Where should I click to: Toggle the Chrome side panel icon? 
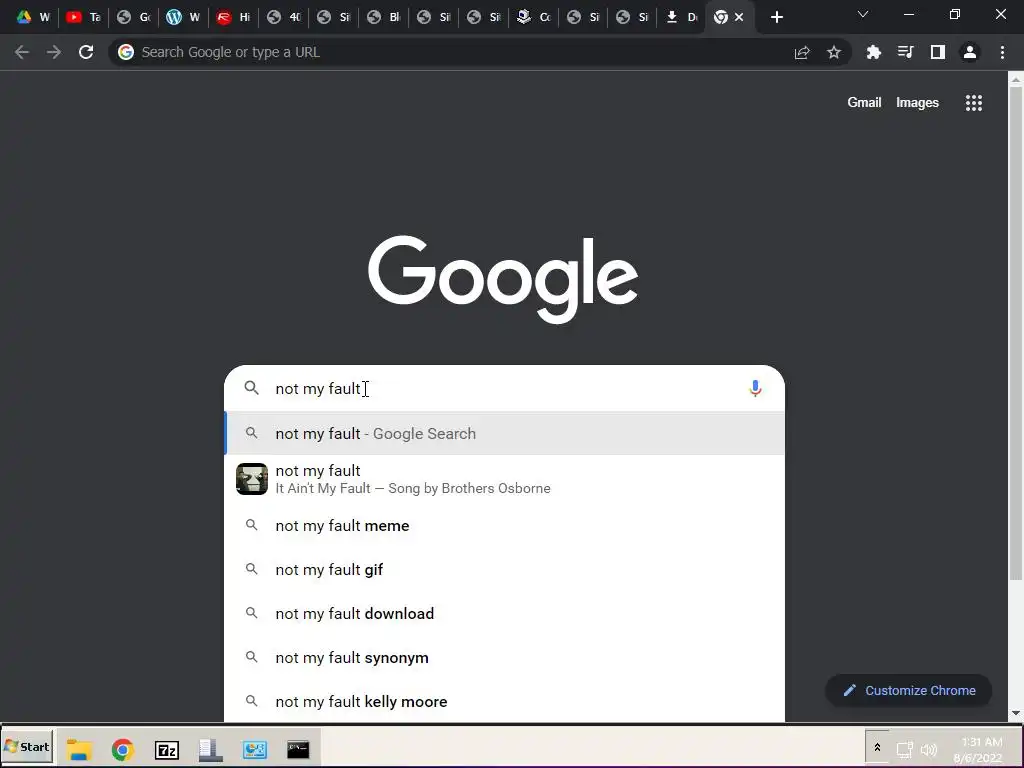coord(938,52)
